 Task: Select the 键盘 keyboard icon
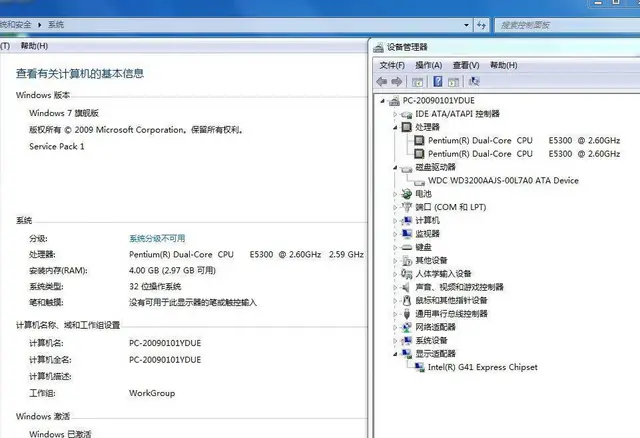point(407,247)
